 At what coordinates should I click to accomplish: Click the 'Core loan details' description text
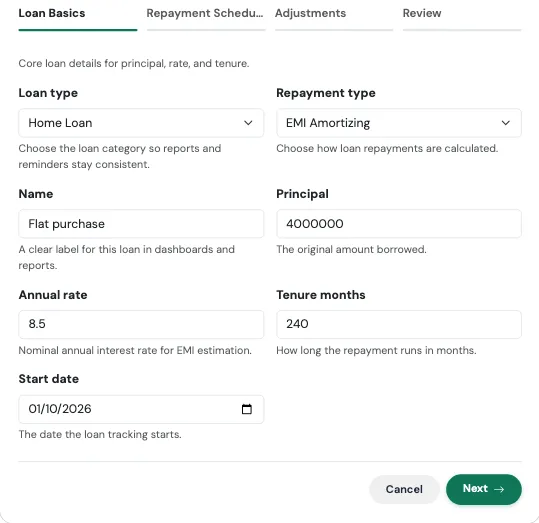(x=134, y=64)
